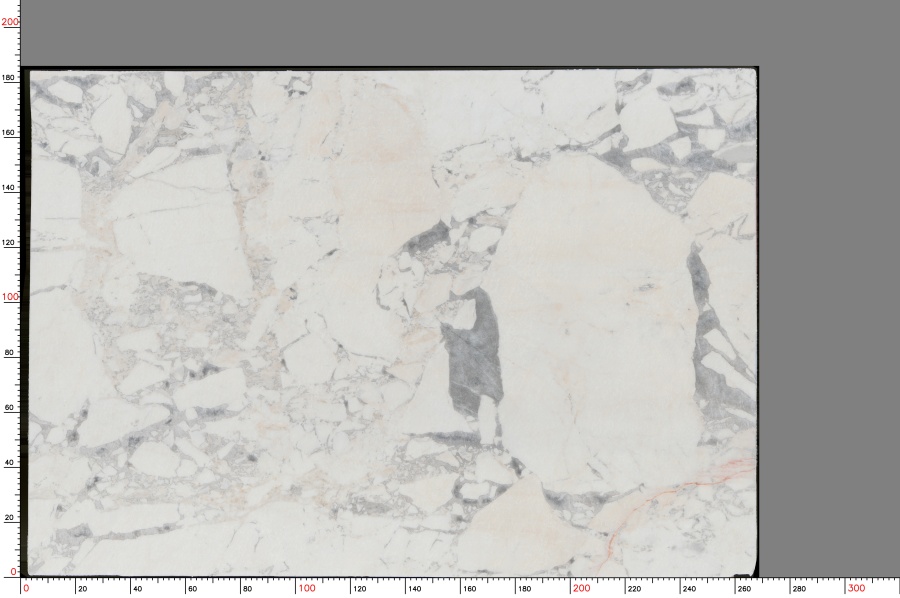Click the 240 label on the horizontal ruler
The height and width of the screenshot is (598, 900).
point(689,589)
